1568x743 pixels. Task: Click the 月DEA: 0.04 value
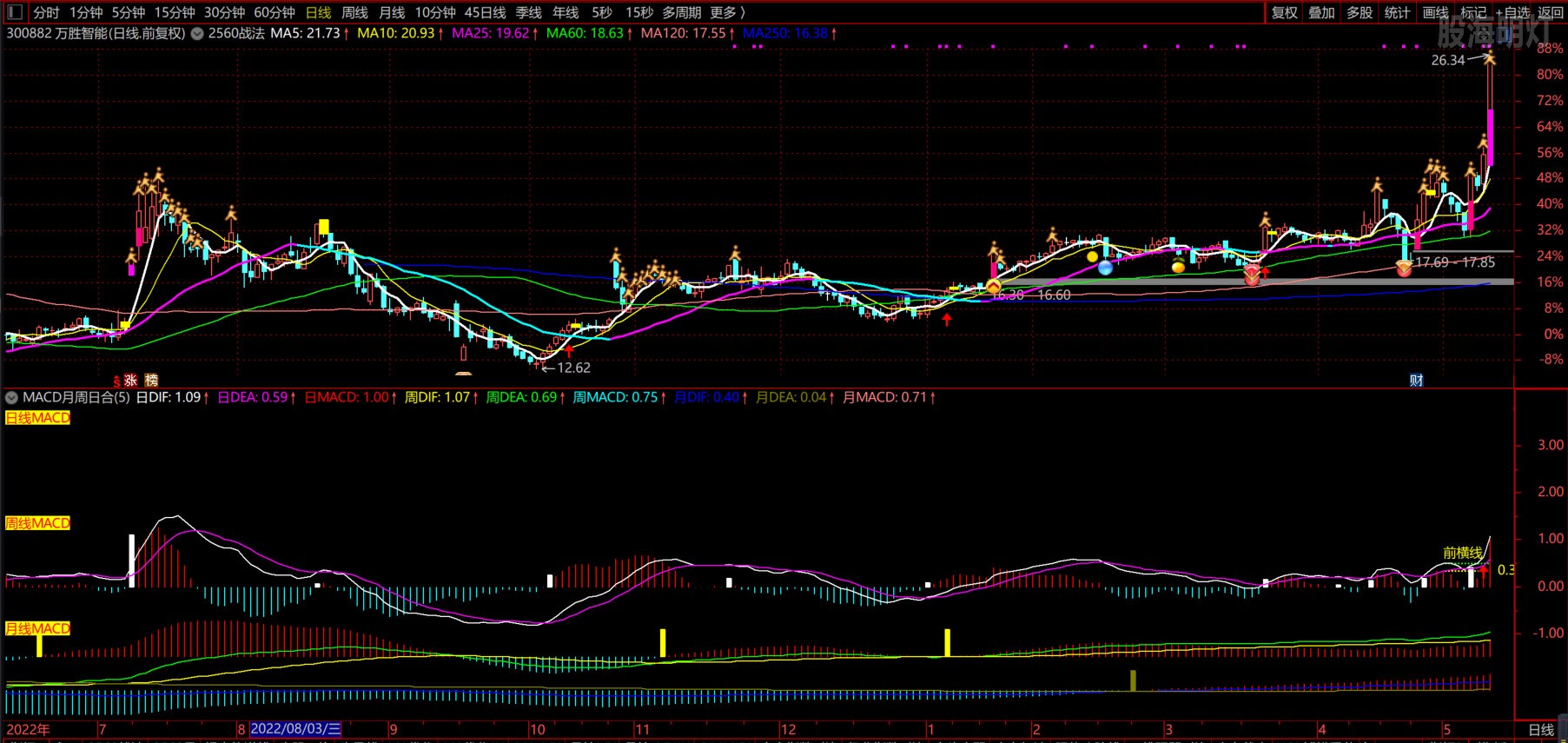coord(791,397)
